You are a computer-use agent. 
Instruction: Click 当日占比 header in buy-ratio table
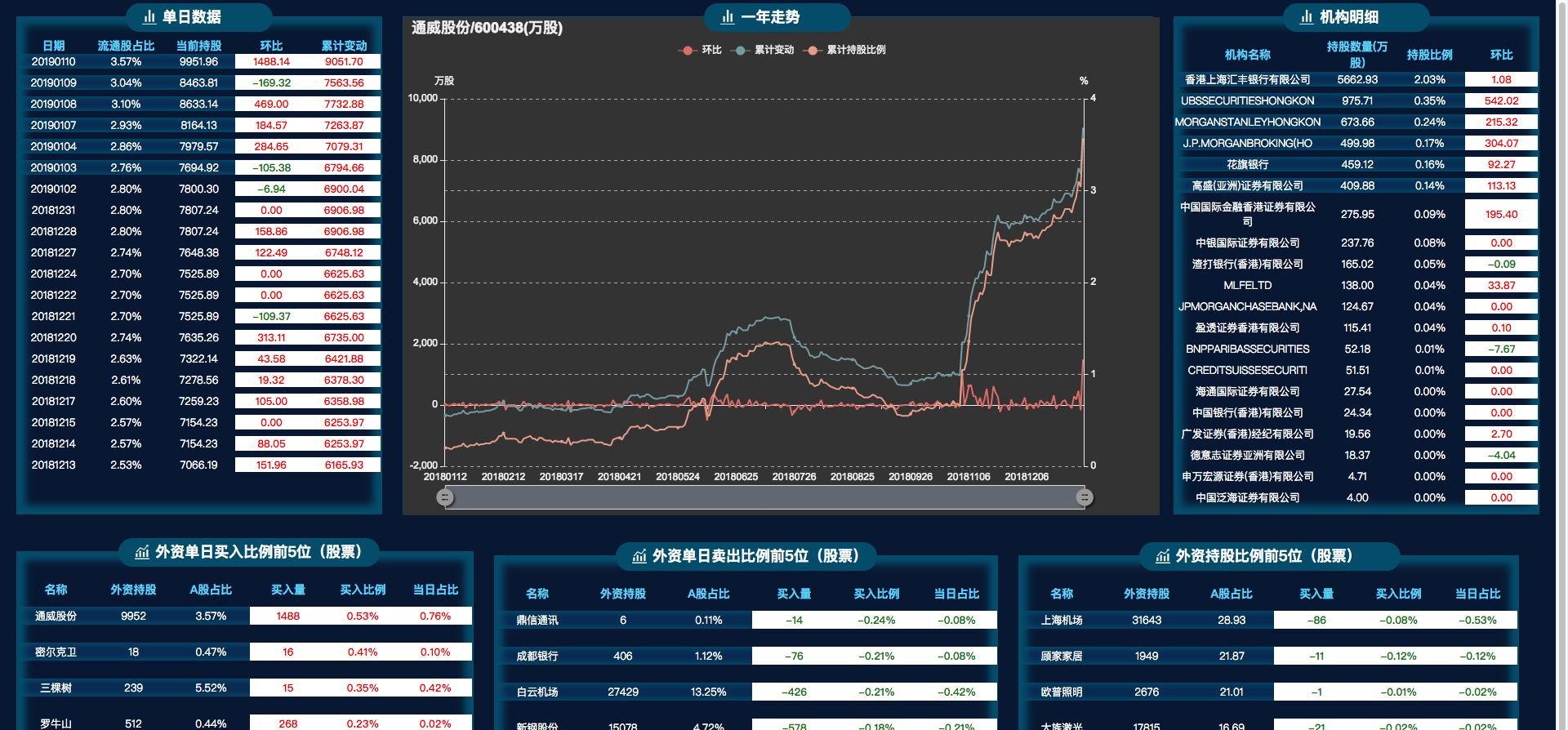(x=435, y=590)
